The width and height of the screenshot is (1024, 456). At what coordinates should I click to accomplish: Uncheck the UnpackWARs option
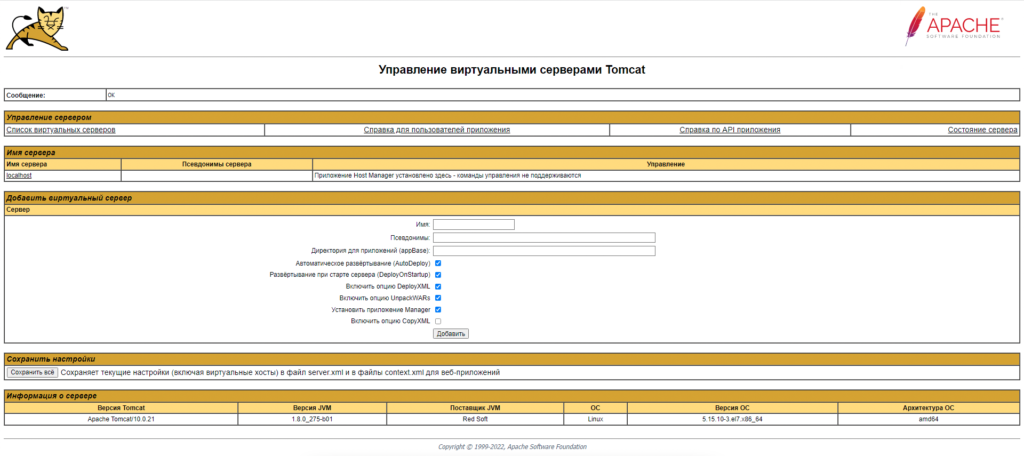pos(438,298)
